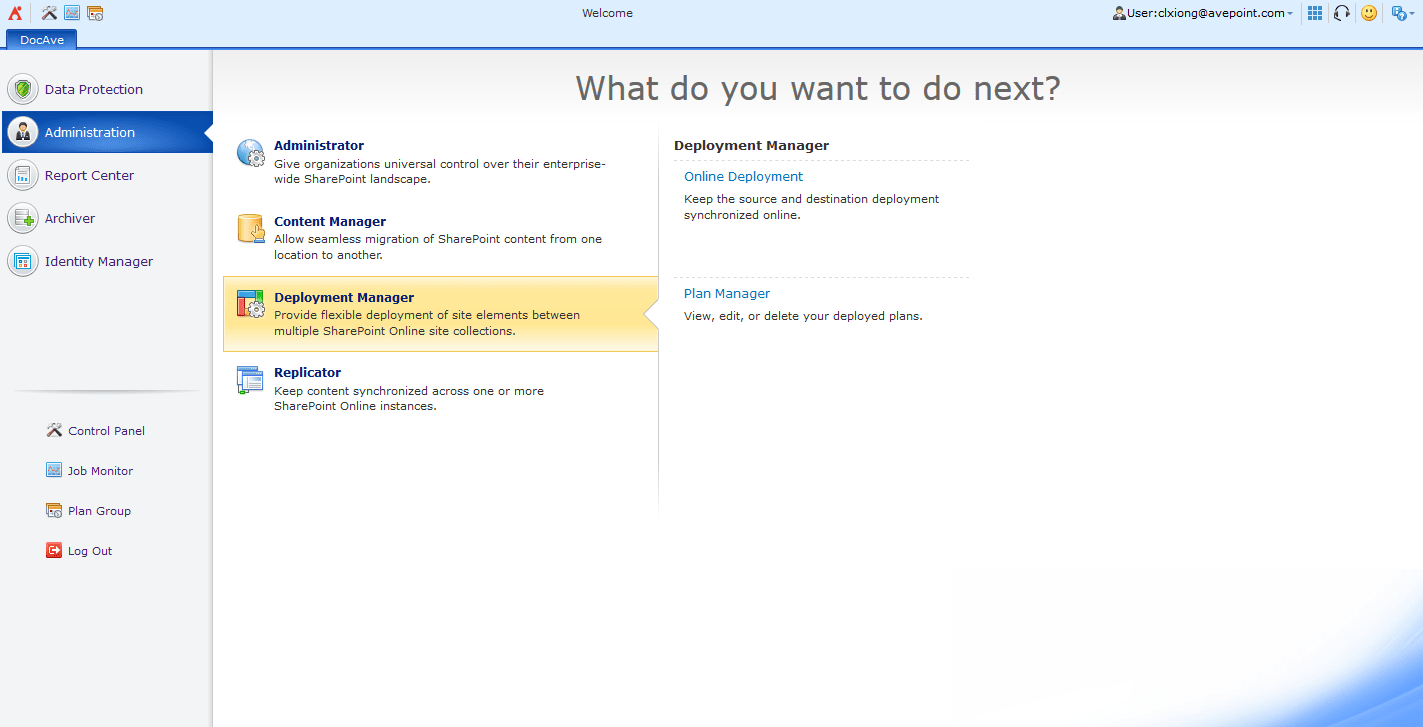Open Control Panel from top toolbar hammer icon
Screen dimensions: 1423x727
49,13
